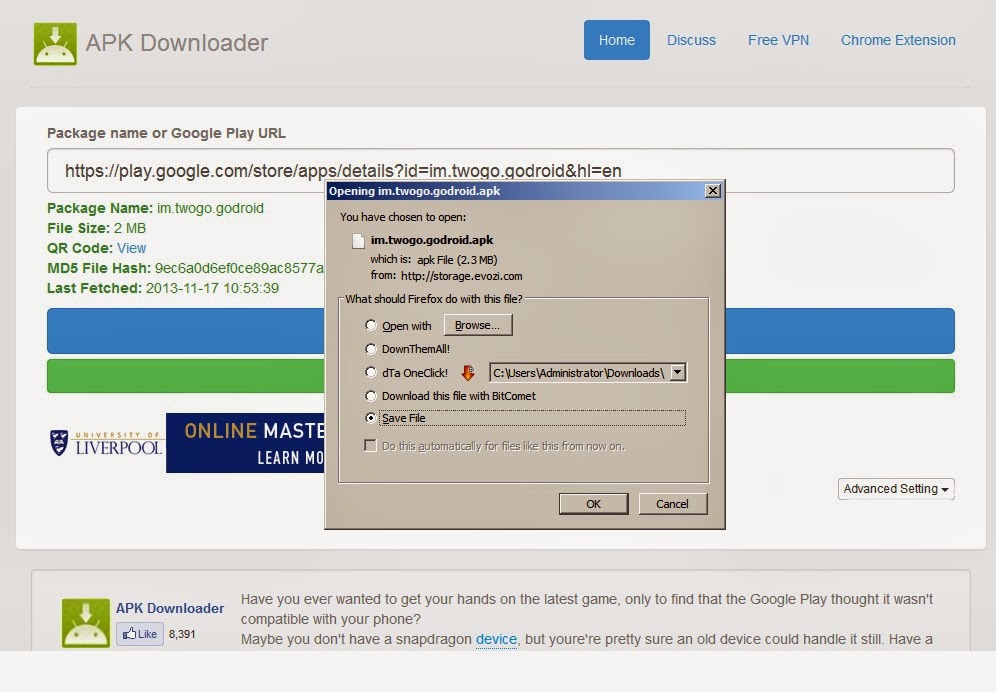Click the Last Fetched 2013-11-17 10:53:39 text
This screenshot has width=996, height=692.
tap(163, 288)
